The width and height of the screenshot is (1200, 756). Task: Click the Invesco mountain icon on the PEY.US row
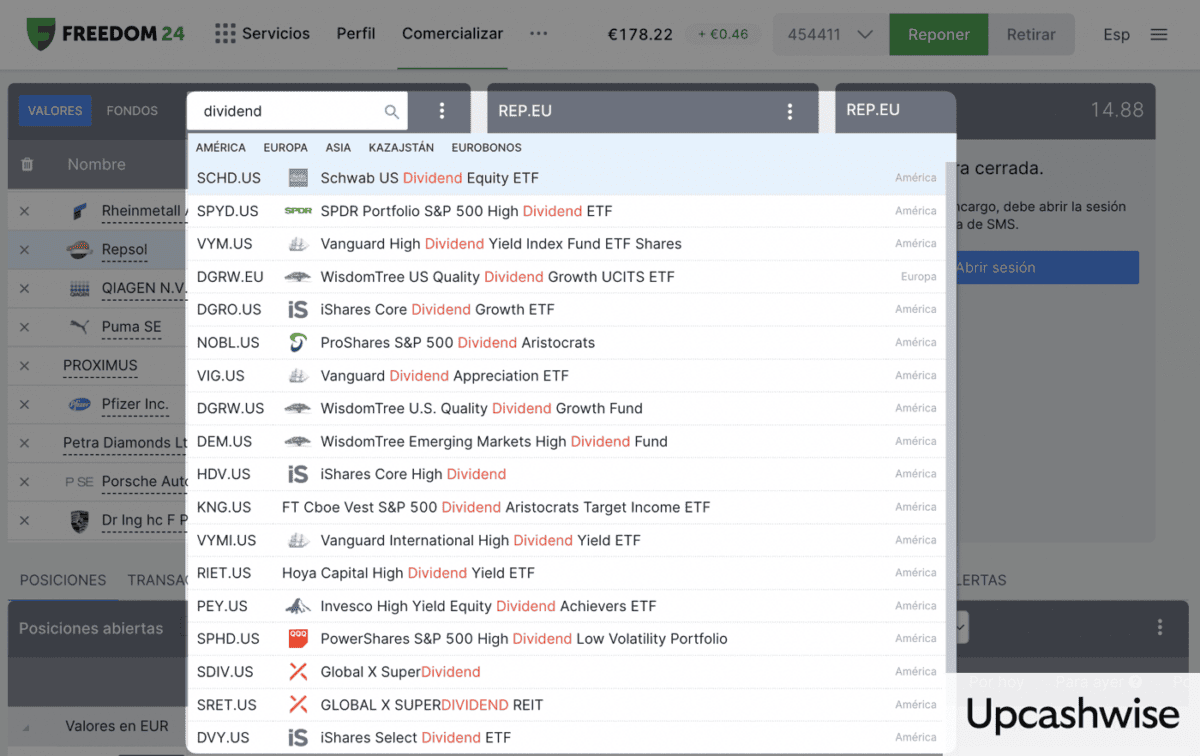coord(298,606)
